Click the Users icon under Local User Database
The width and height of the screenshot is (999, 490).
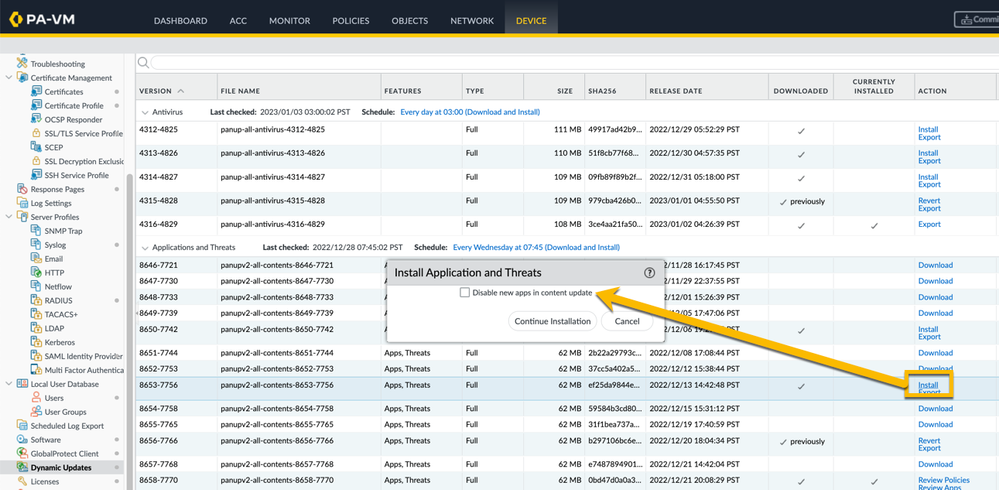35,398
